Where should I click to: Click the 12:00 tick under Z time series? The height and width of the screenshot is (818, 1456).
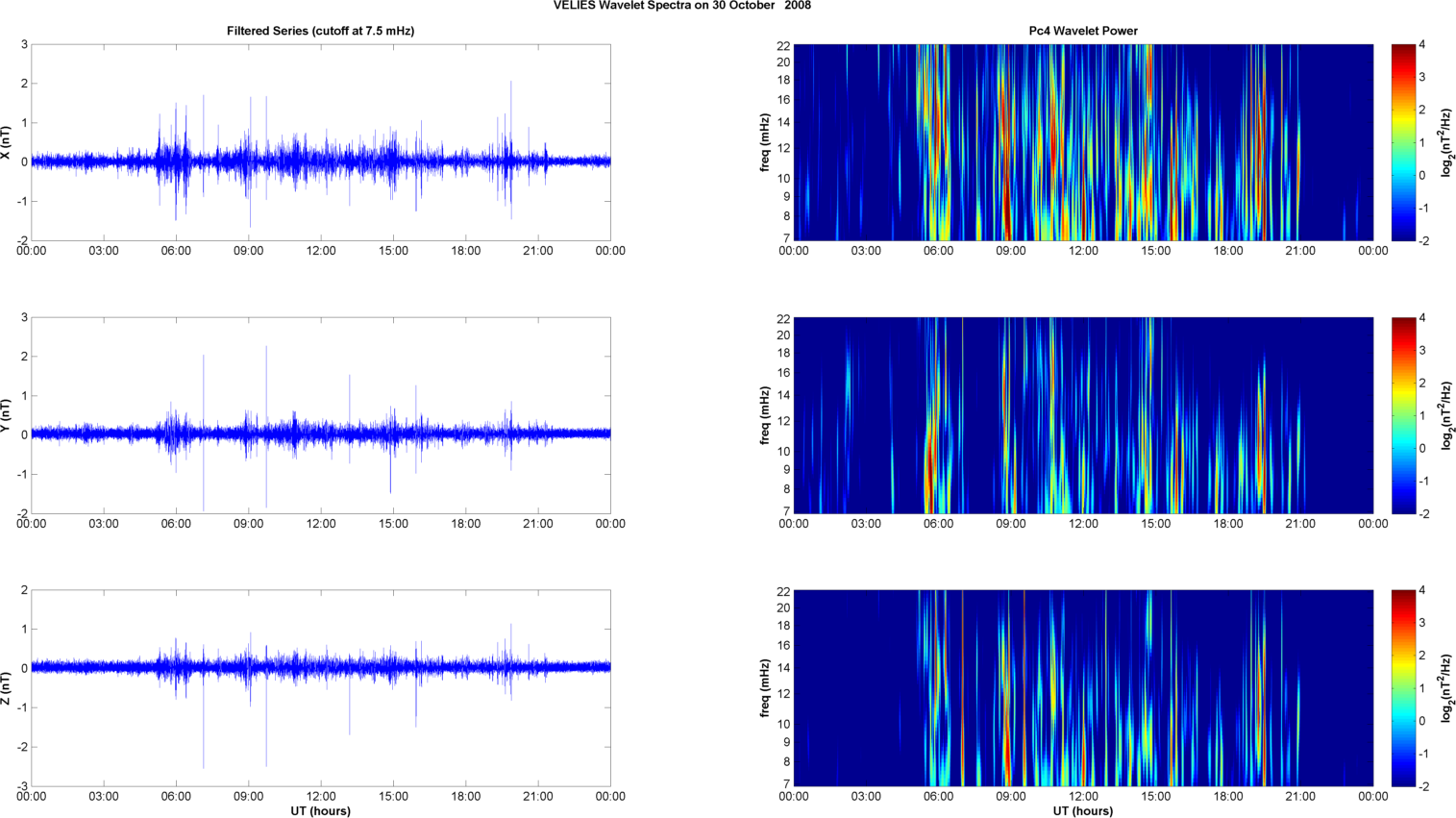point(321,796)
